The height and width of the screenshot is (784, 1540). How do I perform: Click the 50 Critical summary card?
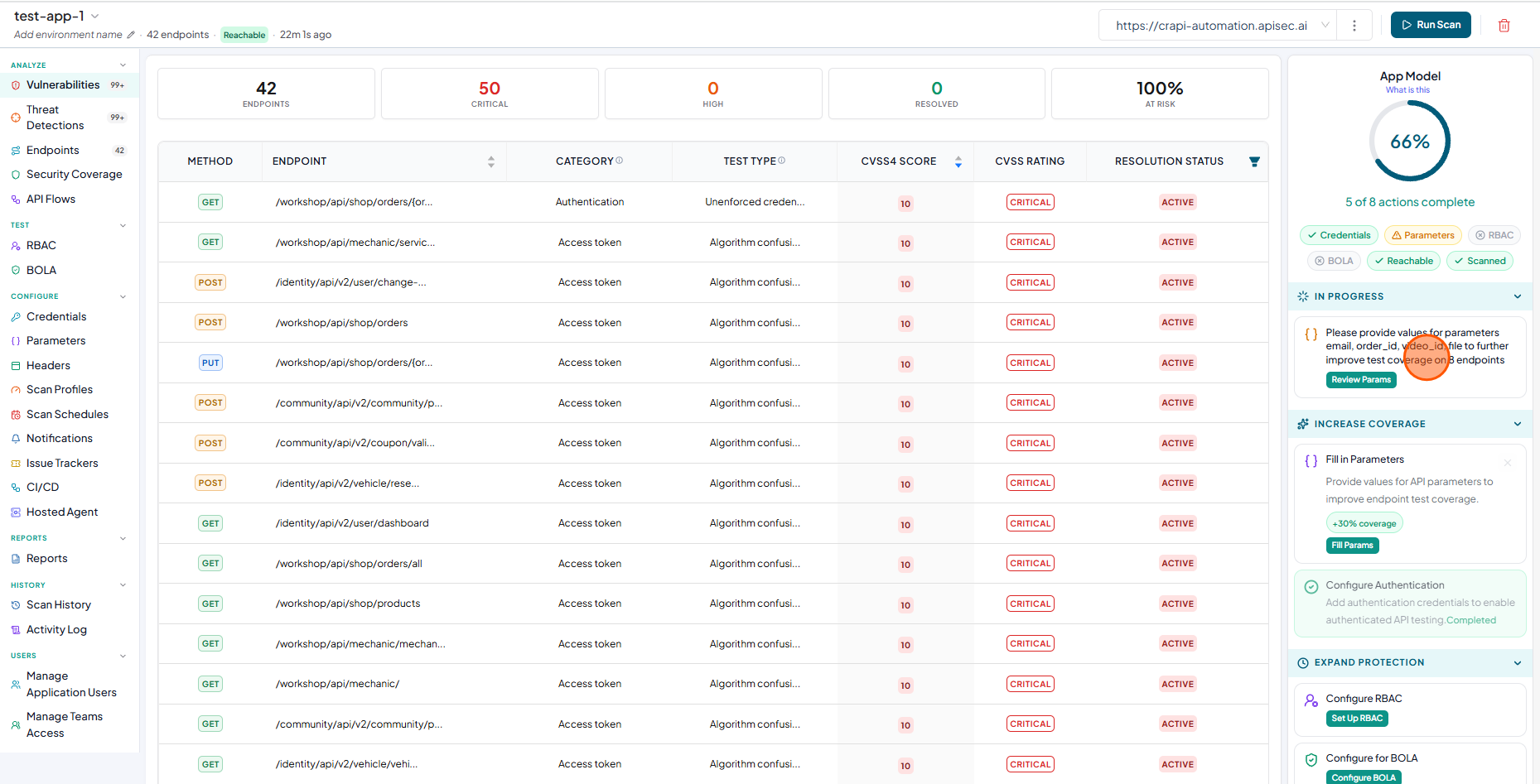coord(490,94)
